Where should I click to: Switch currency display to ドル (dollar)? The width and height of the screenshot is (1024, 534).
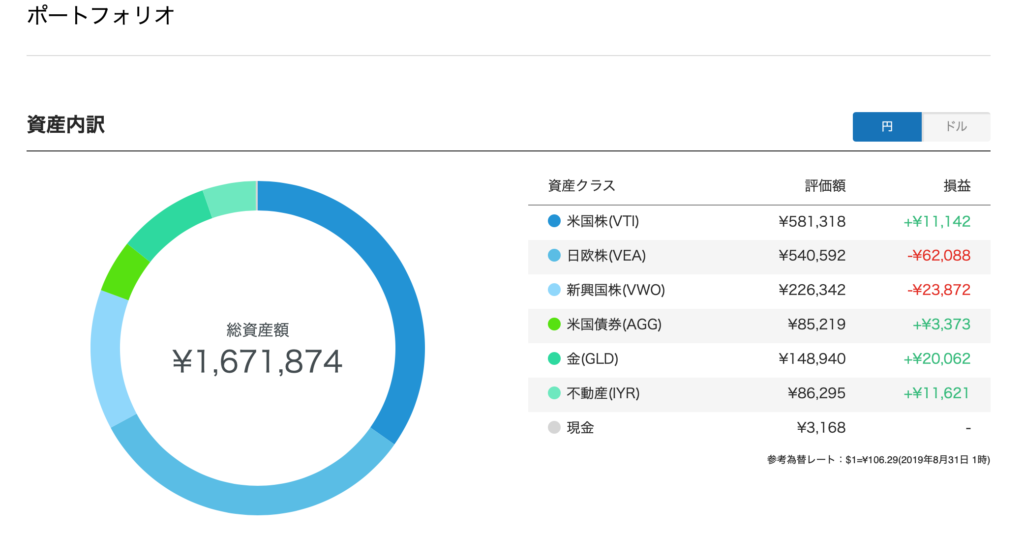(956, 127)
